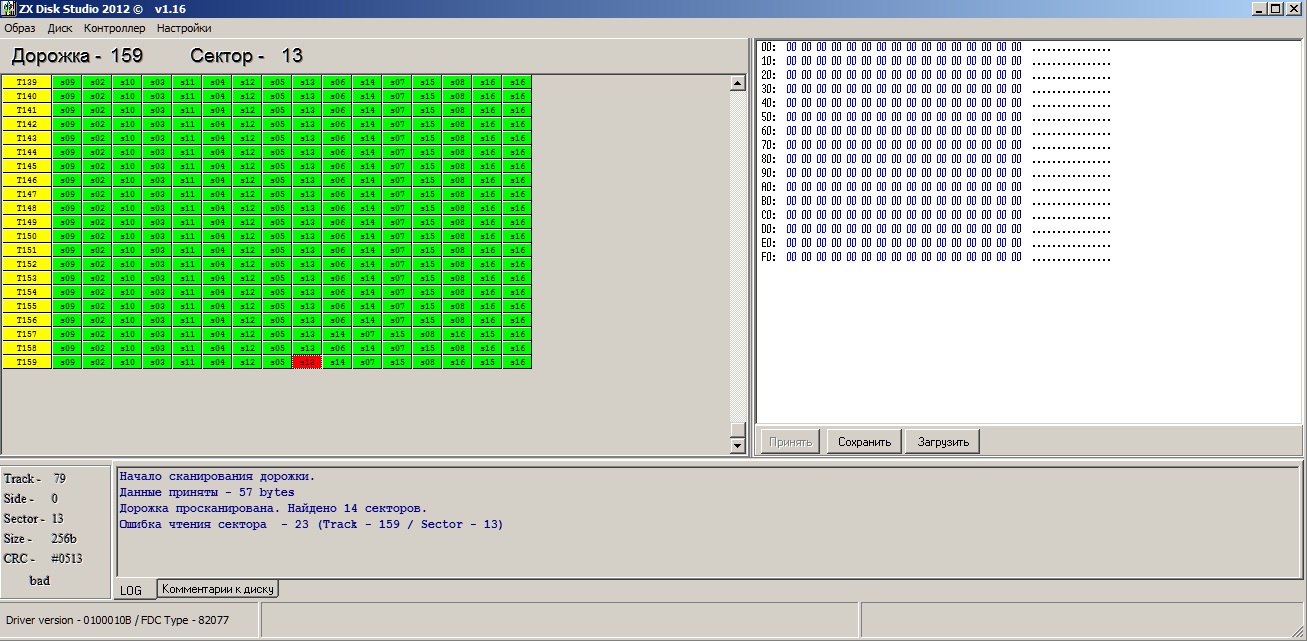This screenshot has width=1307, height=641.
Task: Select sector s14 in row T155
Action: (x=367, y=306)
